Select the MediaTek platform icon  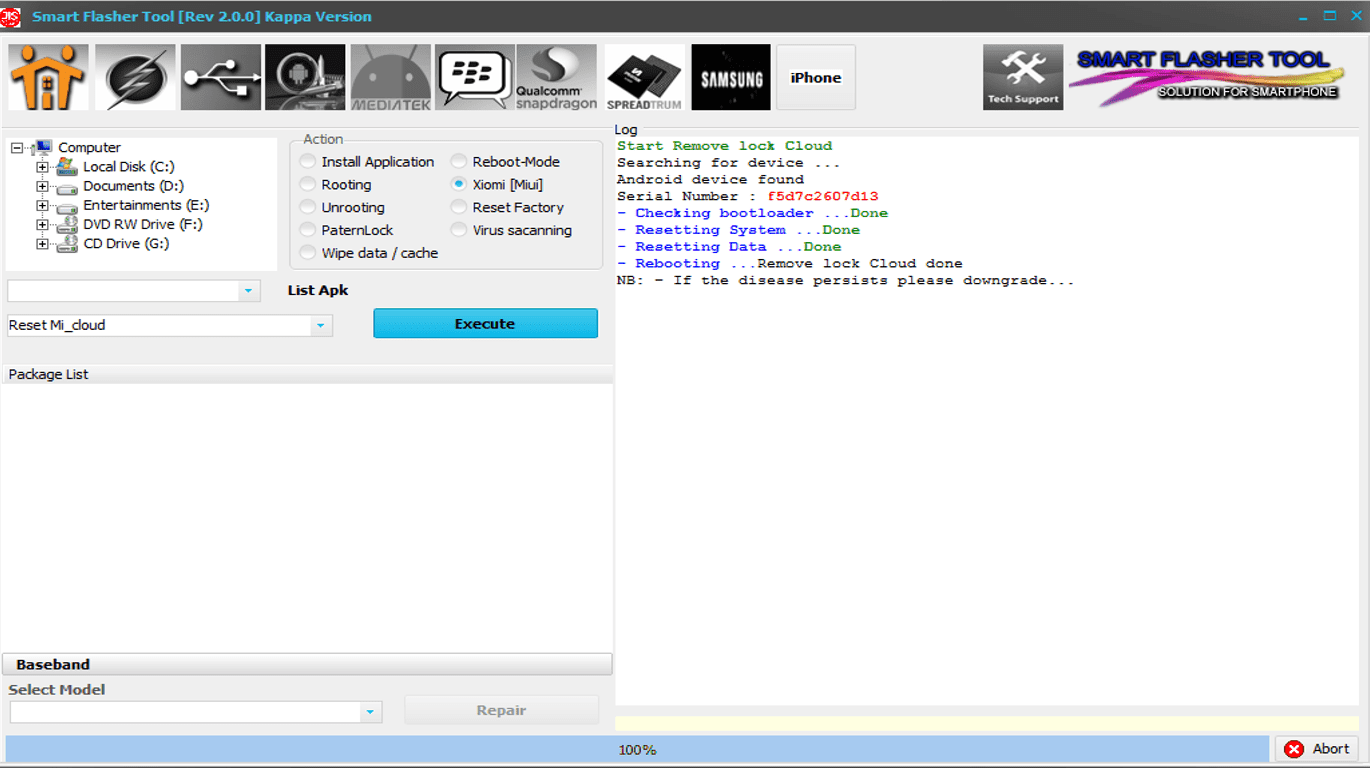pyautogui.click(x=391, y=77)
